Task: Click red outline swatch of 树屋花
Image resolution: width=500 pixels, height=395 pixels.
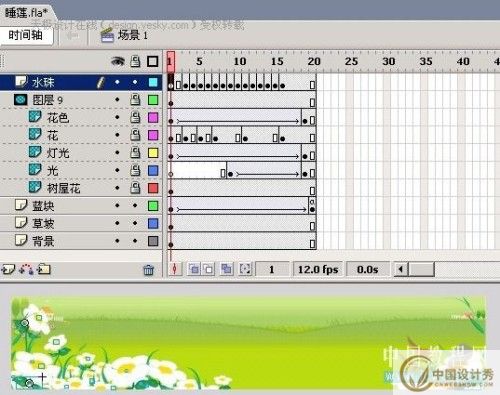Action: [153, 188]
